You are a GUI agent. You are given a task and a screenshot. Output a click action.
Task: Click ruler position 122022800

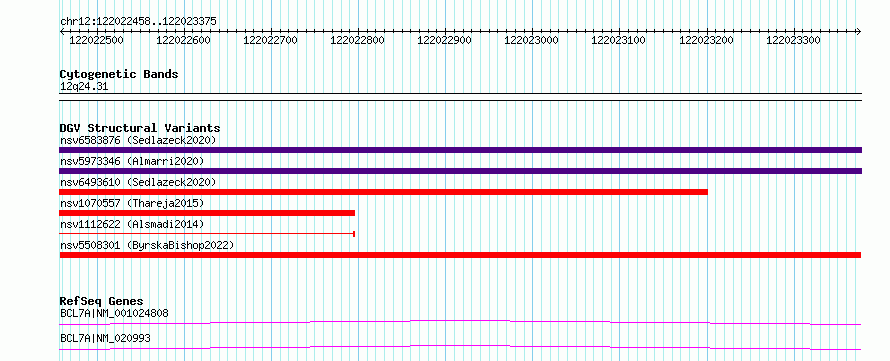pos(357,40)
